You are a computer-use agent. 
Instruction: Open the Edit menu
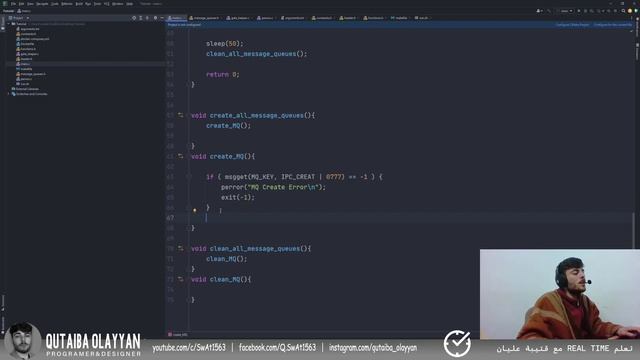[22, 4]
